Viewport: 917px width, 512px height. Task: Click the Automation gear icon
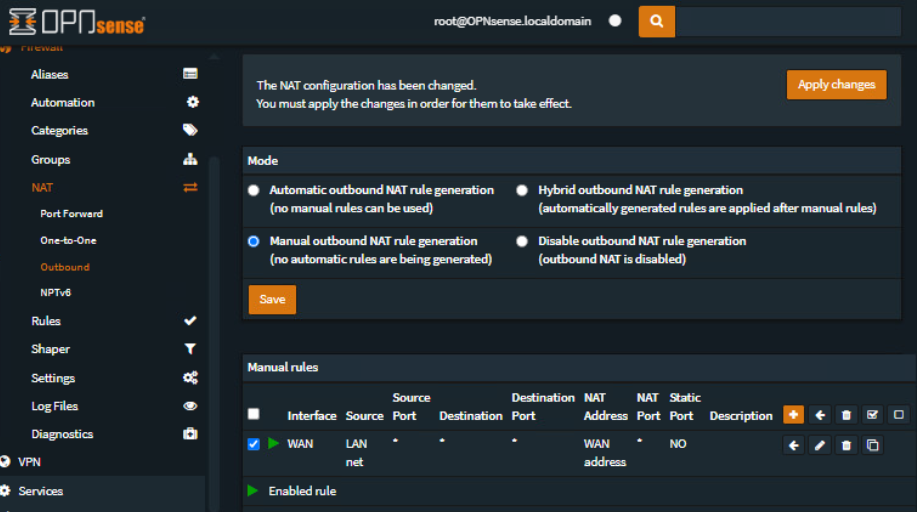tap(192, 102)
